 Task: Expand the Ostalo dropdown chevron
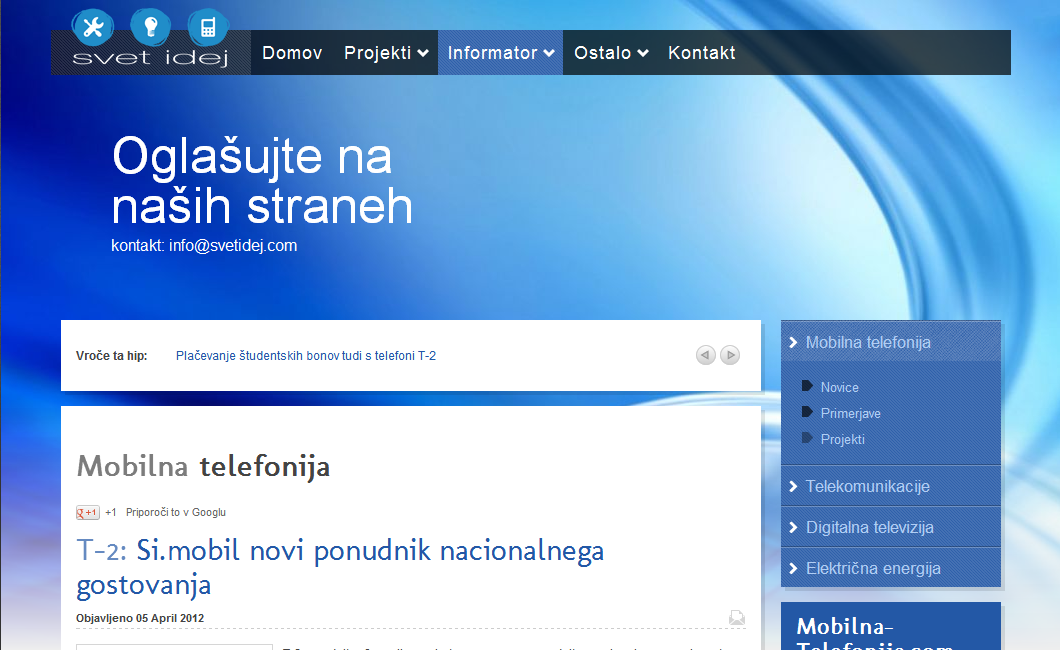click(643, 53)
